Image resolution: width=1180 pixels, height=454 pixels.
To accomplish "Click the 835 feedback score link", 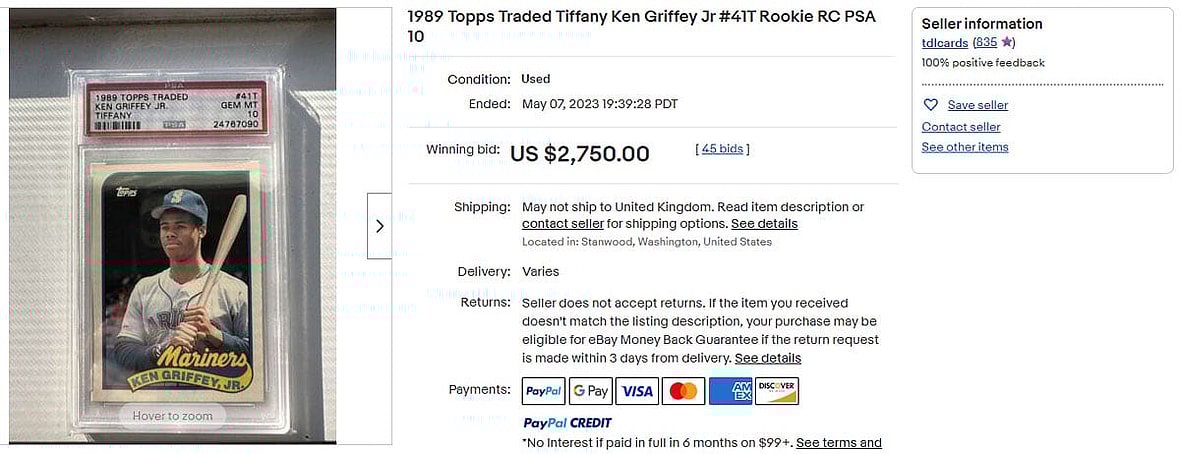I will (986, 43).
